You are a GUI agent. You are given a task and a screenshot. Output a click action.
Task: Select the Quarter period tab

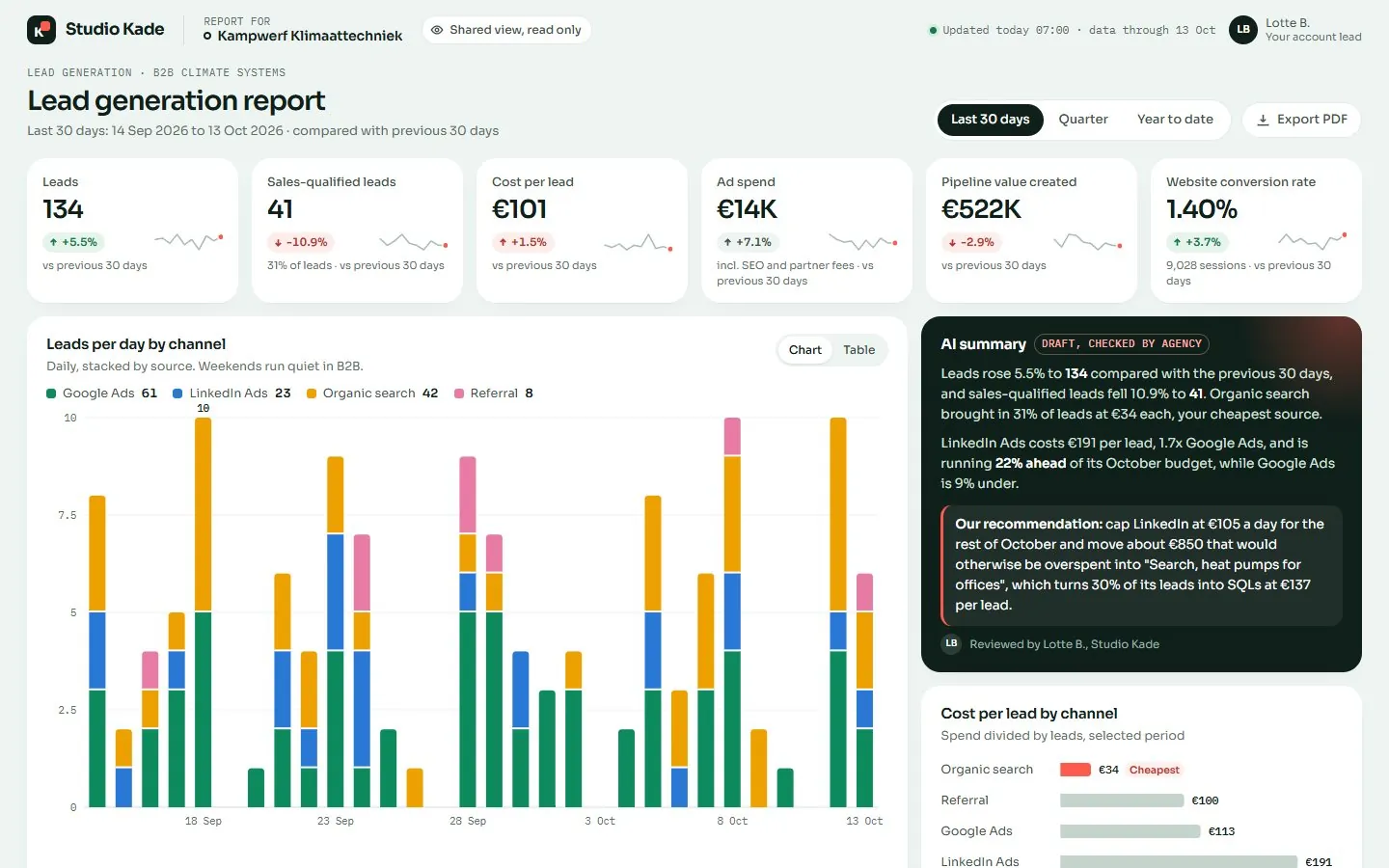tap(1083, 120)
